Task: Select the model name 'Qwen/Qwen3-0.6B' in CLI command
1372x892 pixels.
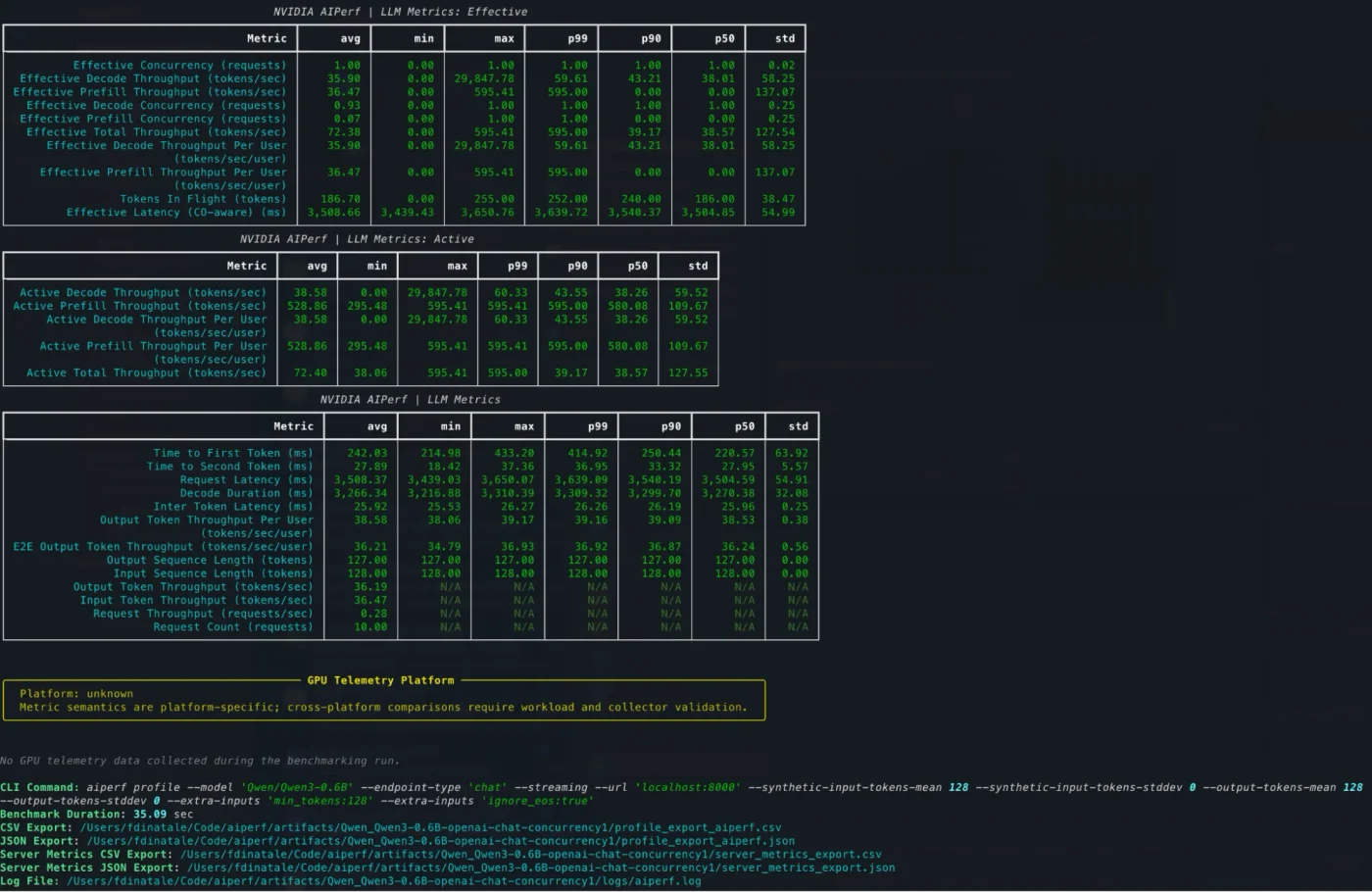Action: pyautogui.click(x=299, y=788)
